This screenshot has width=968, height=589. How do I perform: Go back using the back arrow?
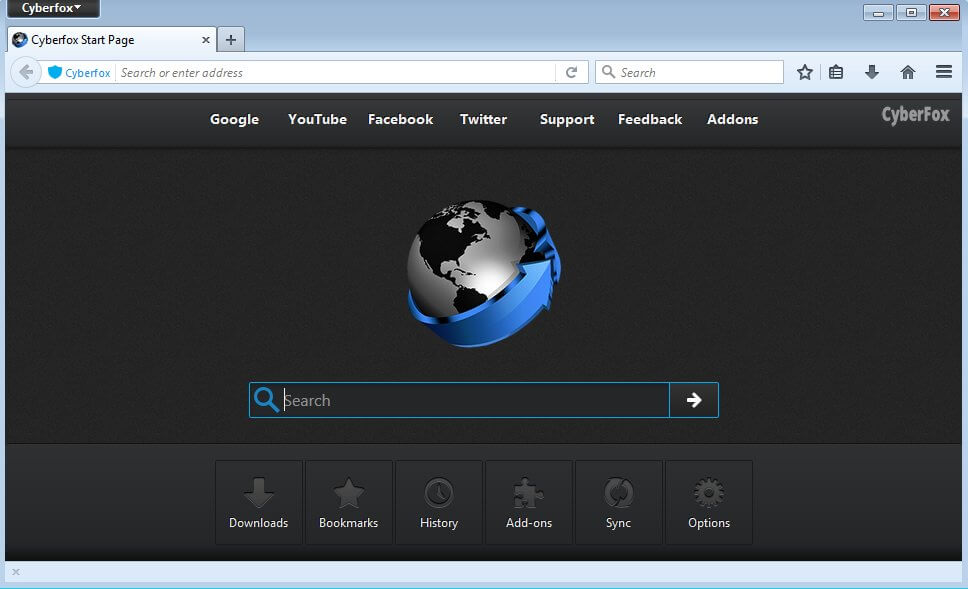click(26, 72)
